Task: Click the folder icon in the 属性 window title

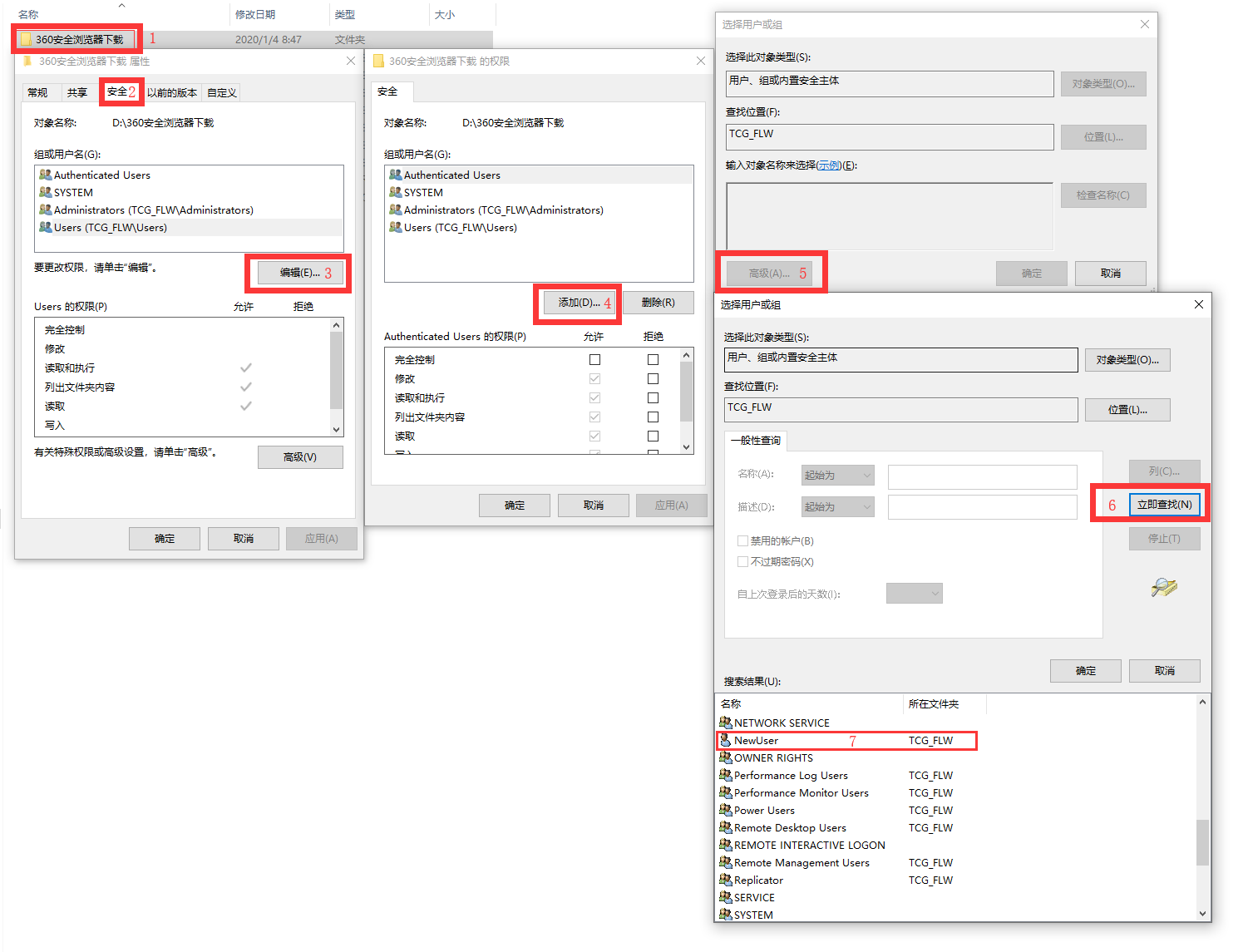Action: (x=27, y=61)
